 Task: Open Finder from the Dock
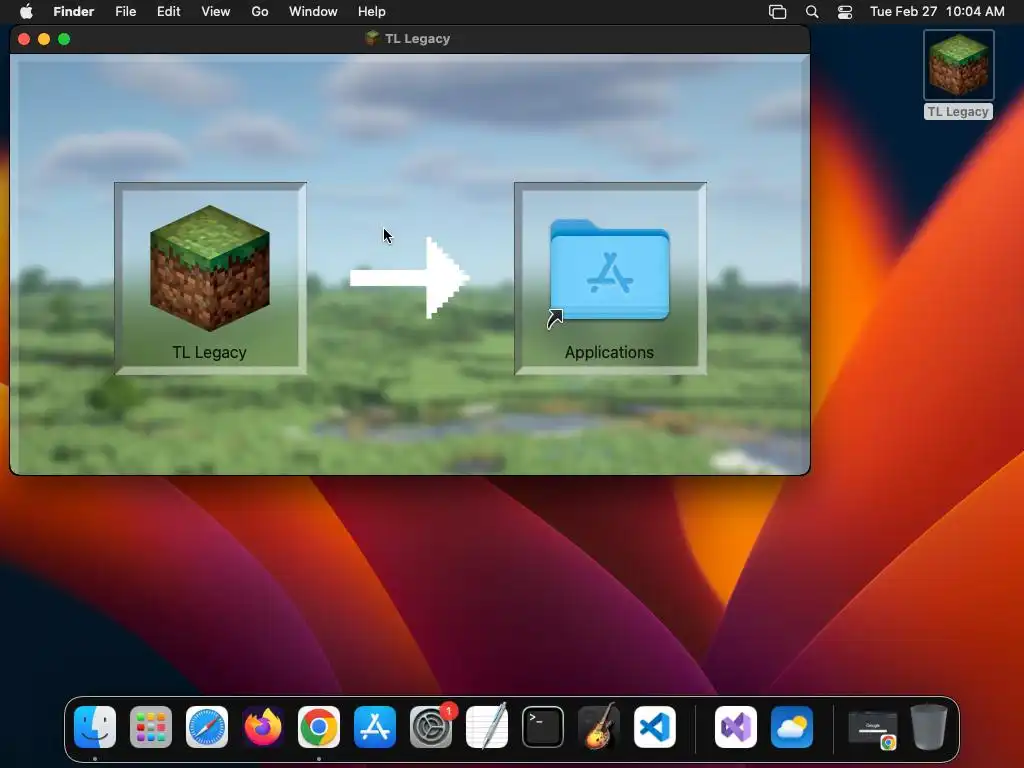click(x=95, y=727)
